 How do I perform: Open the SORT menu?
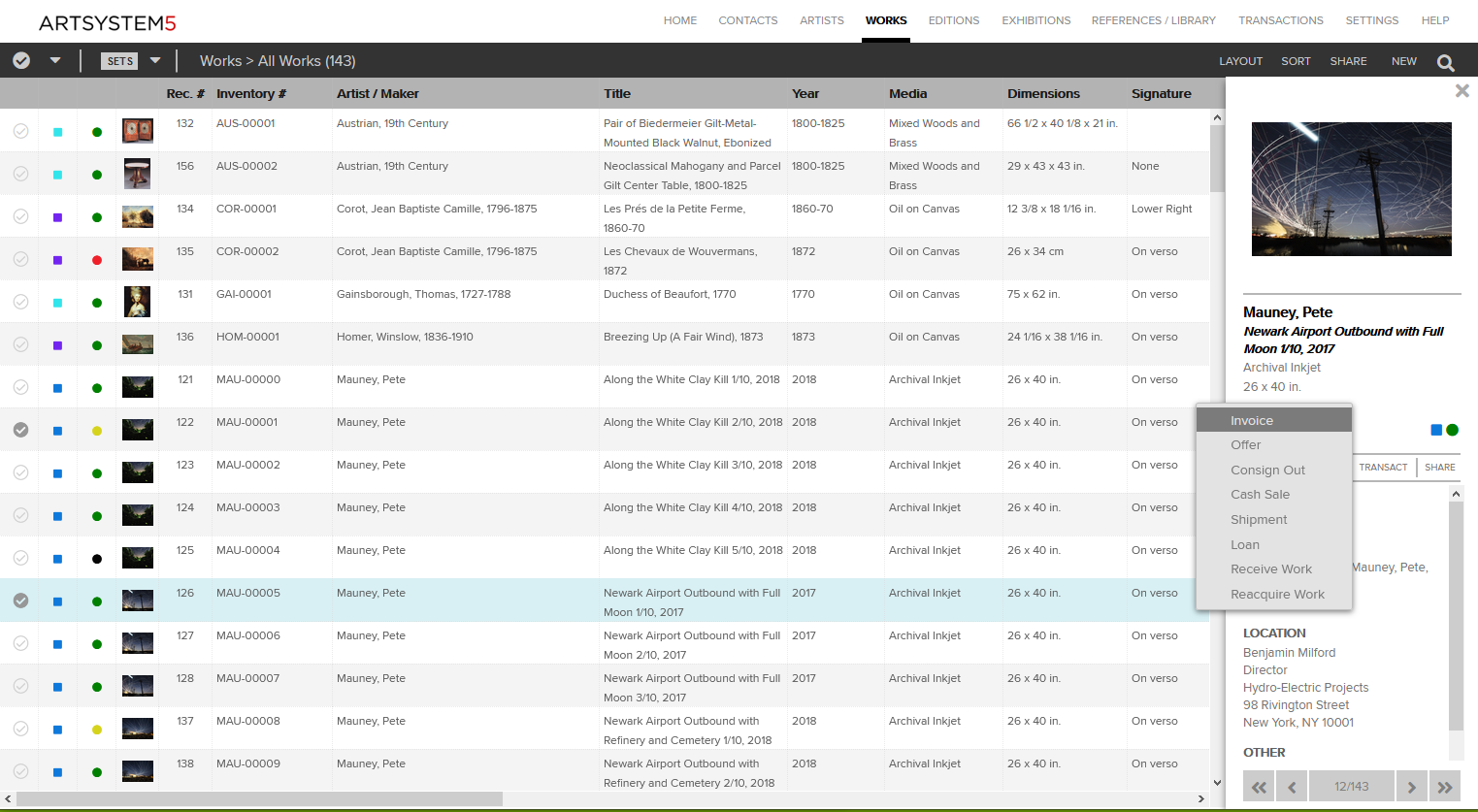(x=1296, y=61)
